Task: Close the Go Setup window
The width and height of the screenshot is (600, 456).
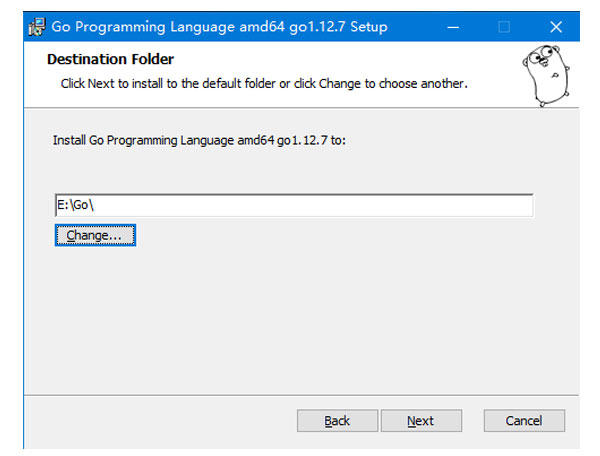Action: coord(556,27)
